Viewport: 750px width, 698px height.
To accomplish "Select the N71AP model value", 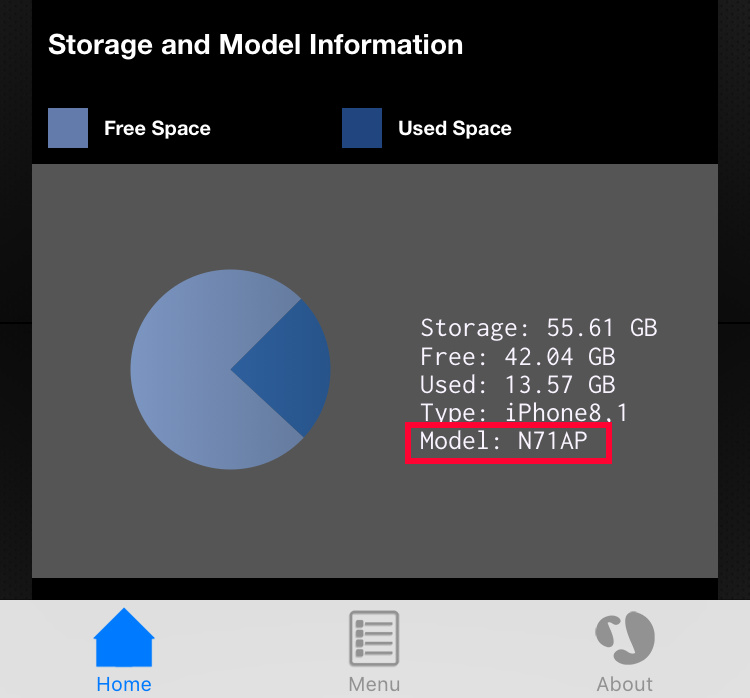I will point(552,441).
